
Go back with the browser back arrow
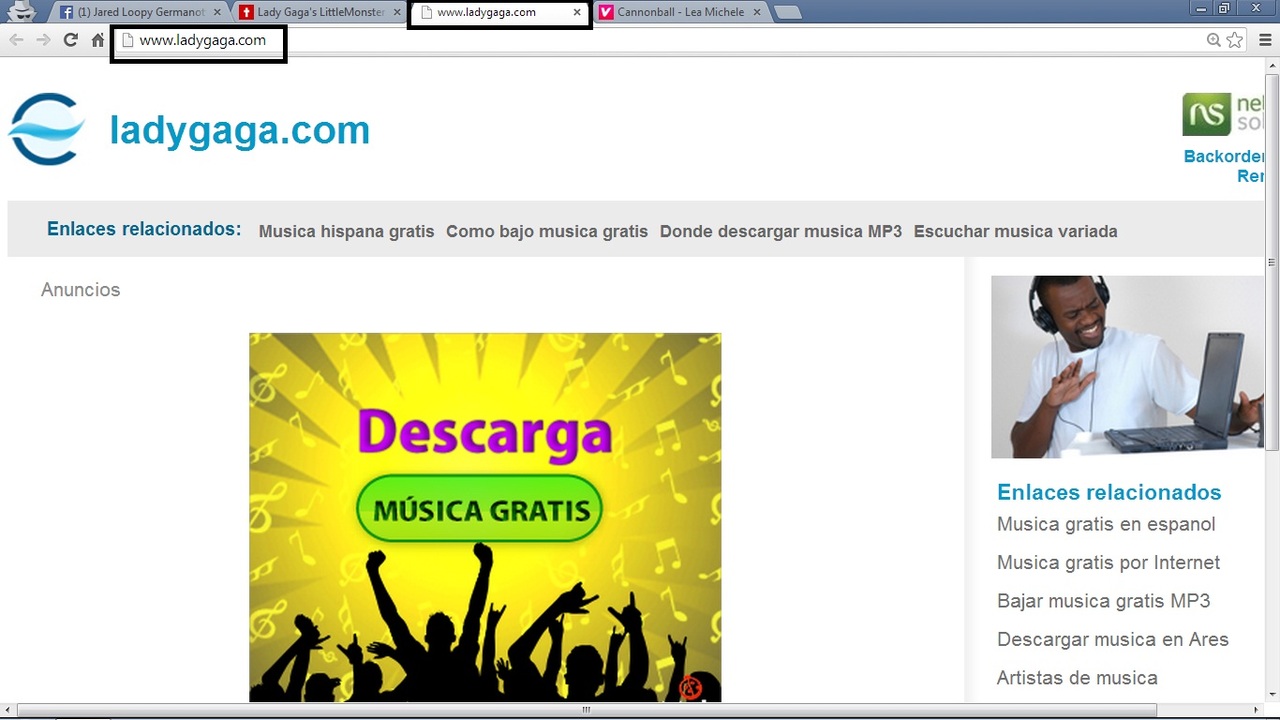[x=16, y=40]
